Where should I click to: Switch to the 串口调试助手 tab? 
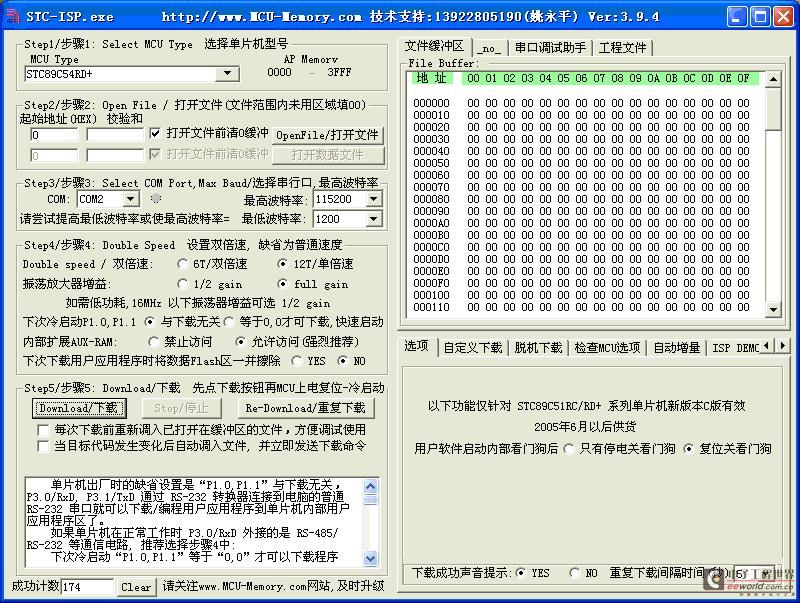click(550, 47)
